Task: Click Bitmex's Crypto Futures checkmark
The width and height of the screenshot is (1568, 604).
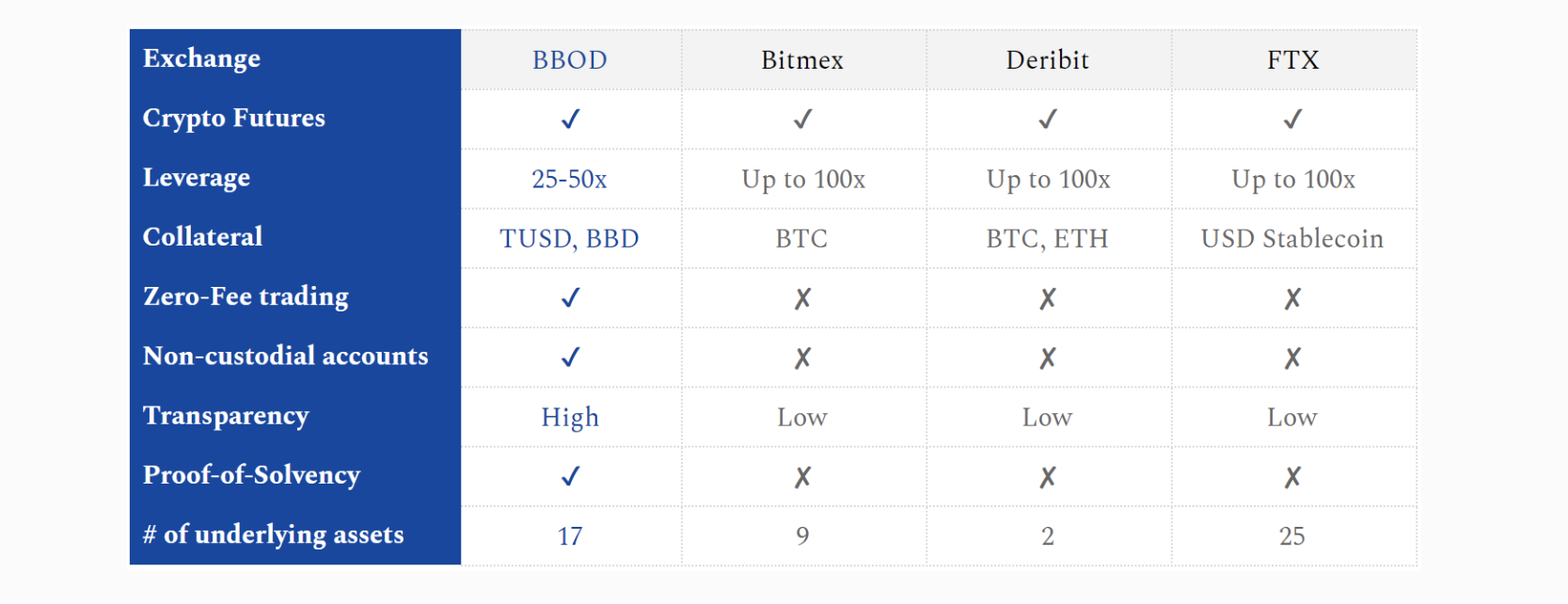Action: 802,119
